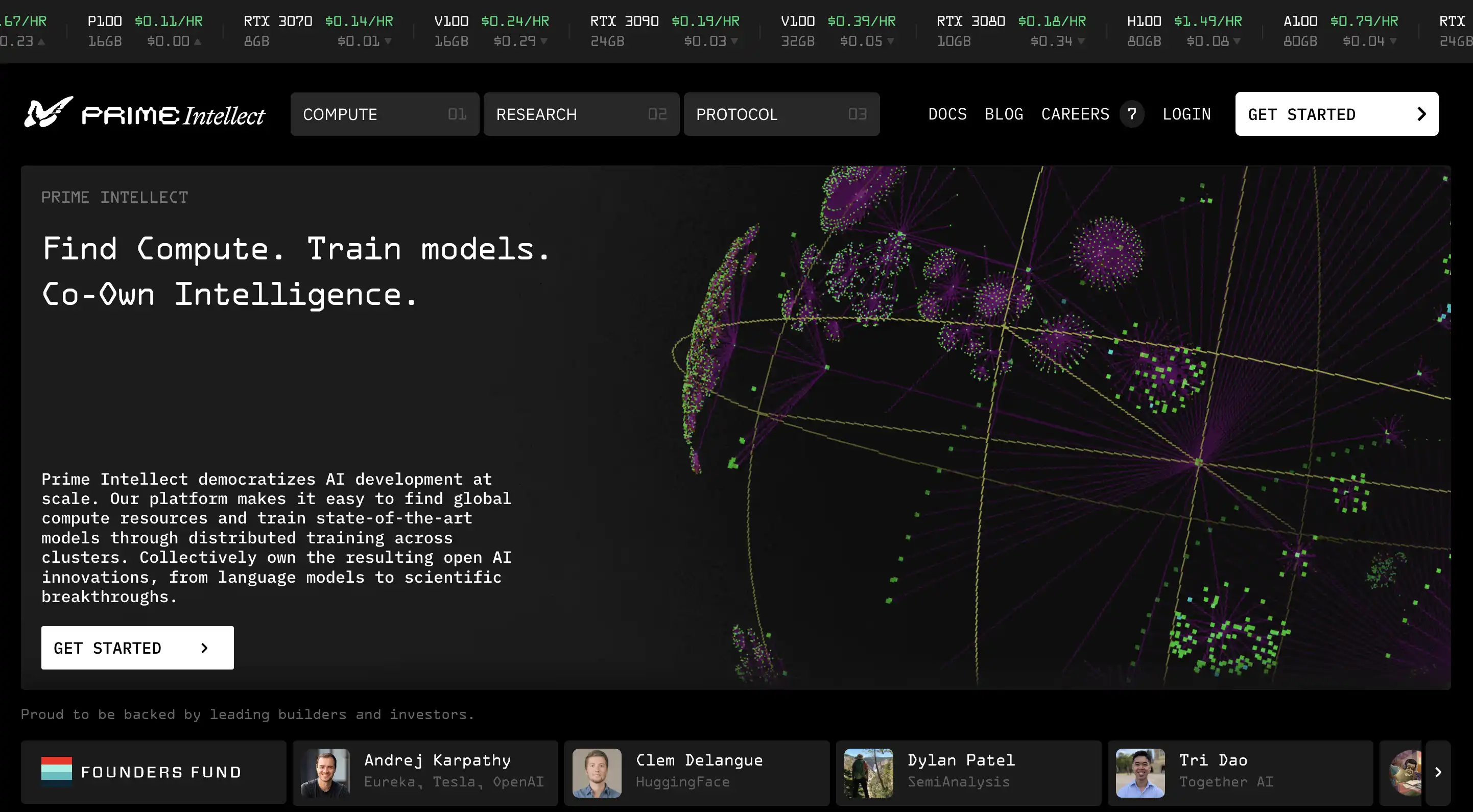
Task: Click the Founders Fund striped logo
Action: [x=57, y=772]
